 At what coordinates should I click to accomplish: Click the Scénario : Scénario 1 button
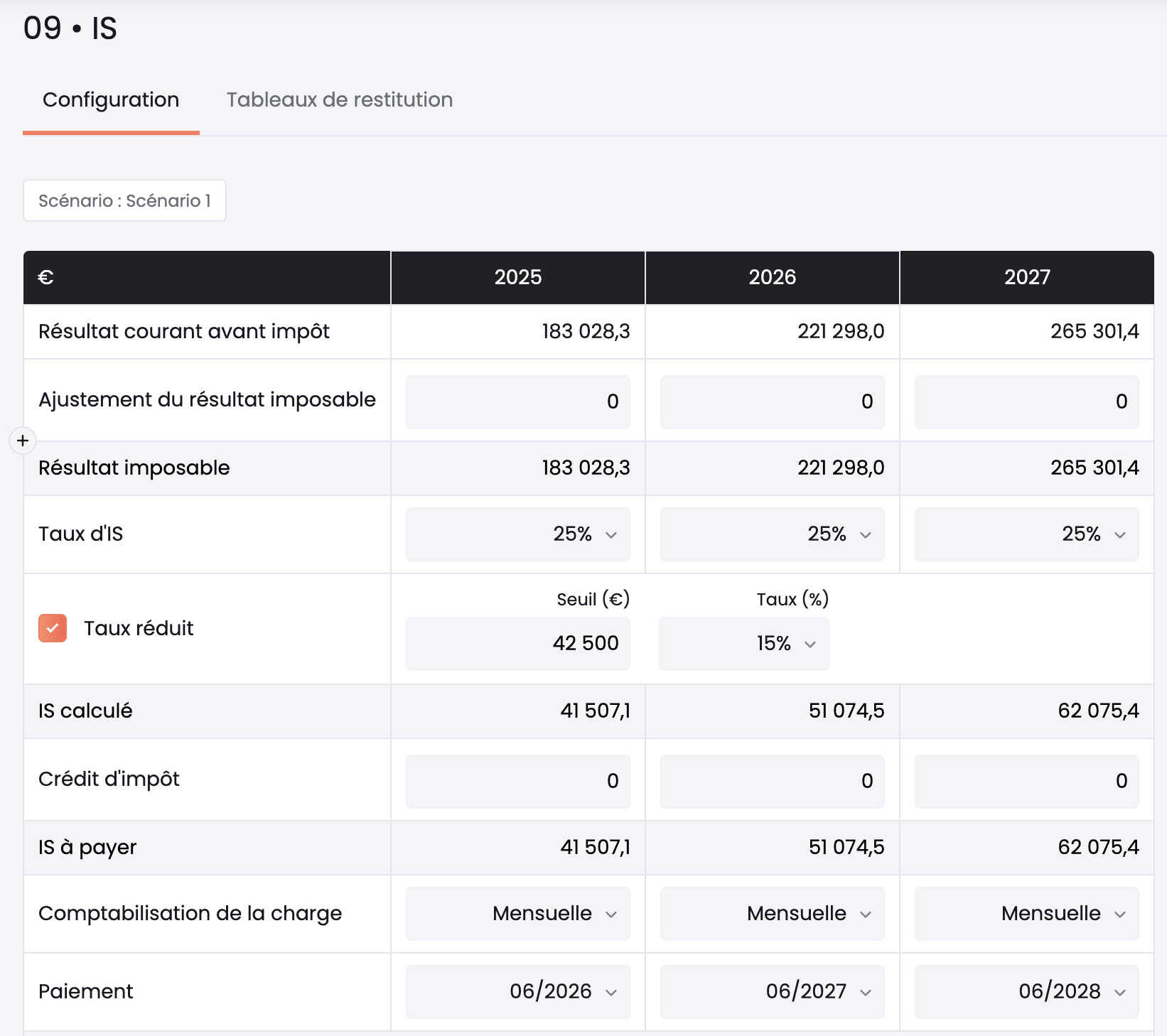tap(124, 200)
